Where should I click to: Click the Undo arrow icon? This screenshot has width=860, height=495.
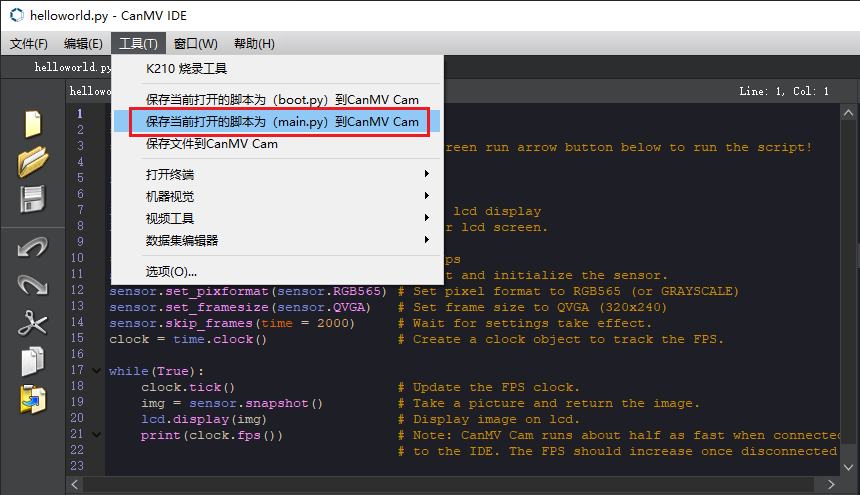tap(32, 247)
